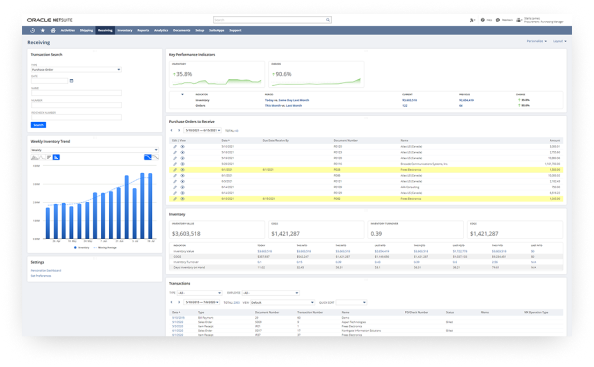Image resolution: width=594 pixels, height=367 pixels.
Task: Open Transactions date range dropdown
Action: pyautogui.click(x=202, y=302)
